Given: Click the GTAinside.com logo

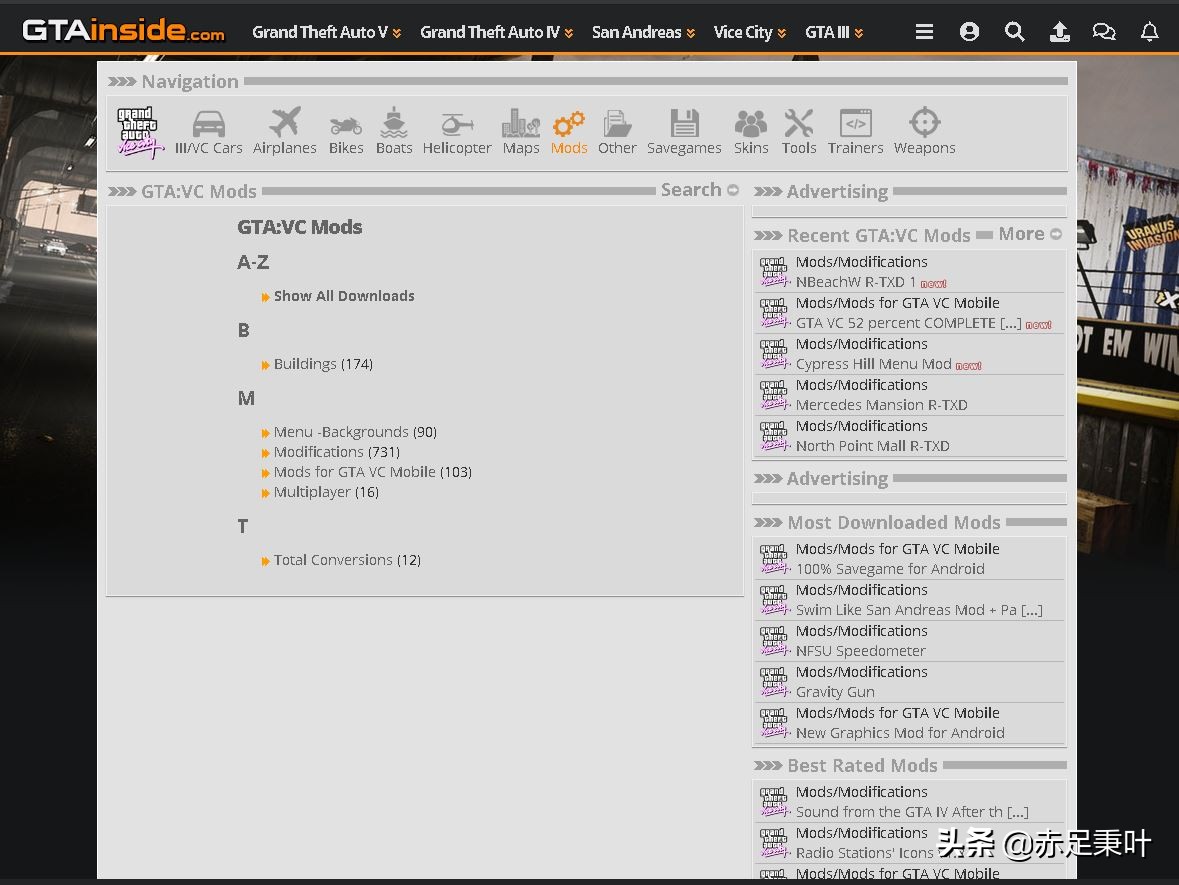Looking at the screenshot, I should 124,31.
